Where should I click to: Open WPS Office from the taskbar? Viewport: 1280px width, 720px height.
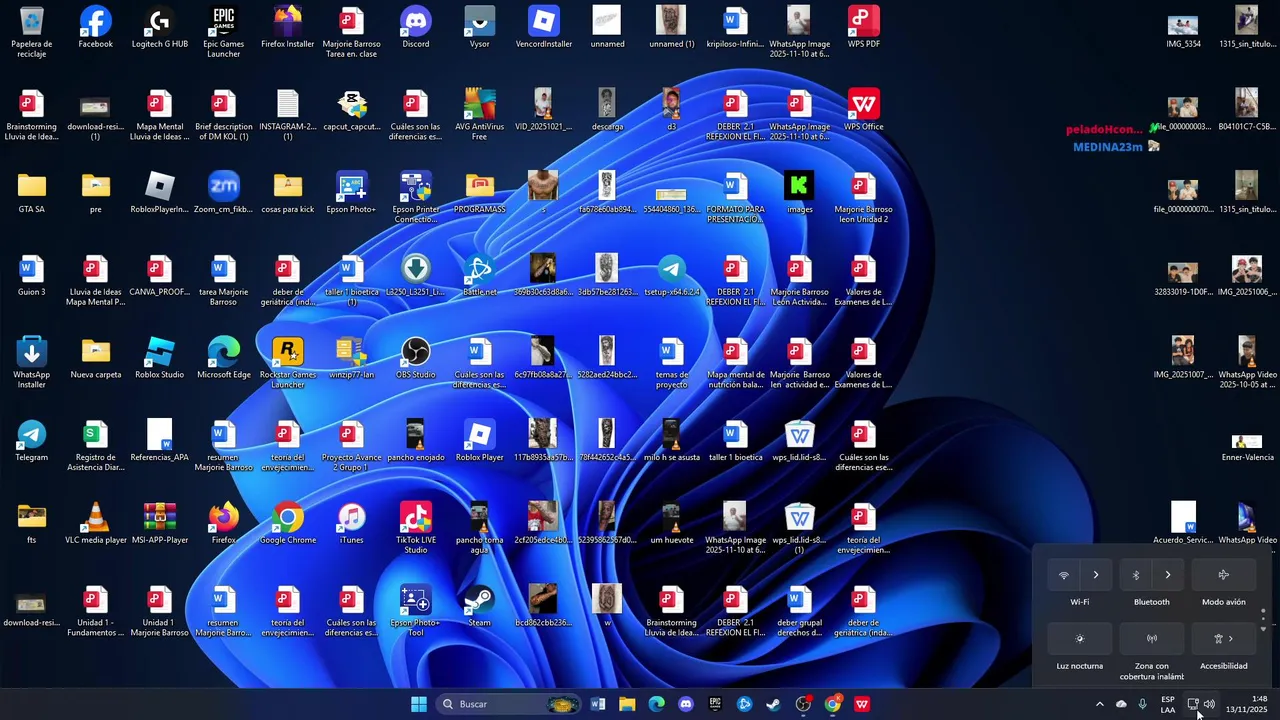pyautogui.click(x=862, y=704)
